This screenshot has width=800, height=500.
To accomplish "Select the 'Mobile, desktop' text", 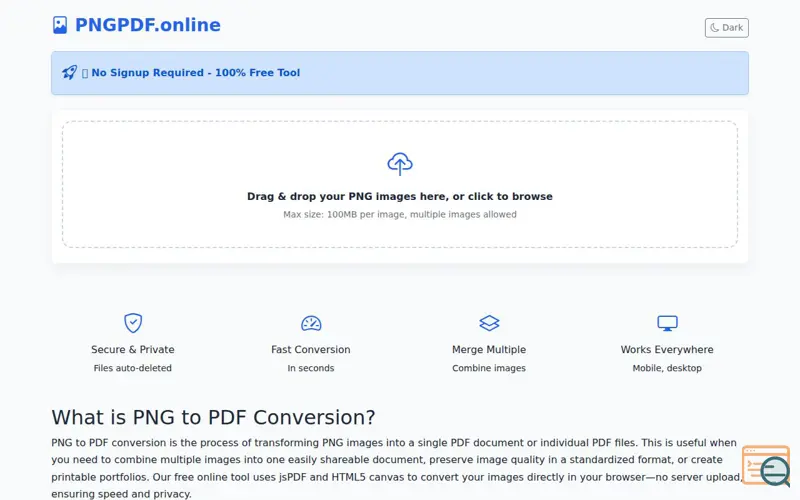I will pyautogui.click(x=667, y=368).
